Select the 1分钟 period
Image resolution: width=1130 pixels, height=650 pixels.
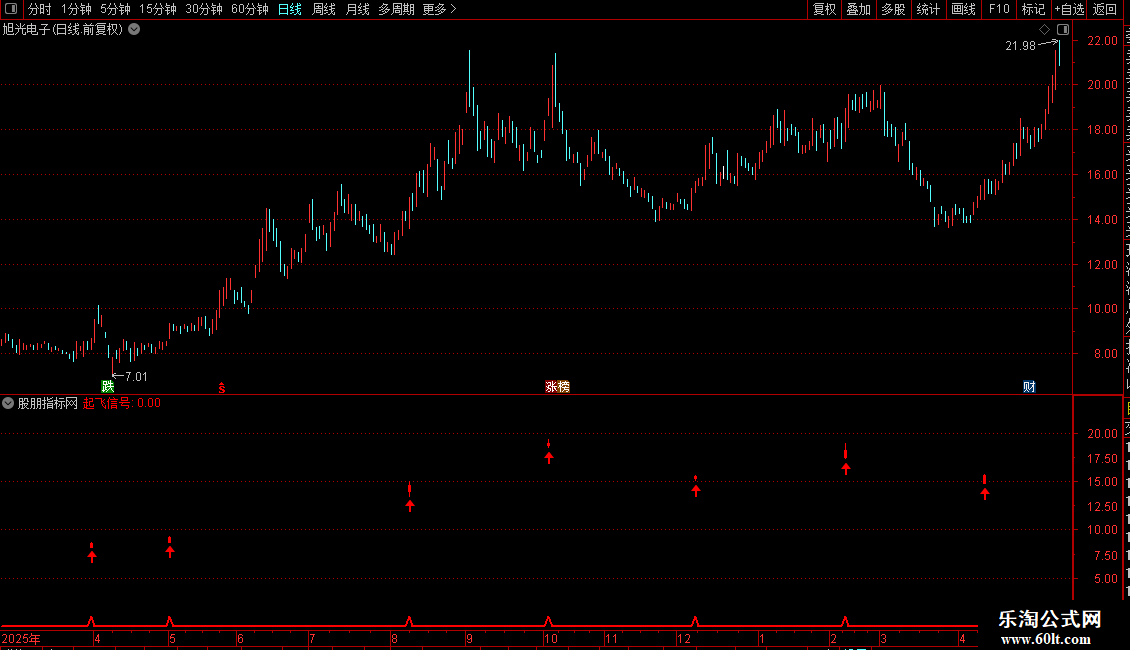click(76, 9)
